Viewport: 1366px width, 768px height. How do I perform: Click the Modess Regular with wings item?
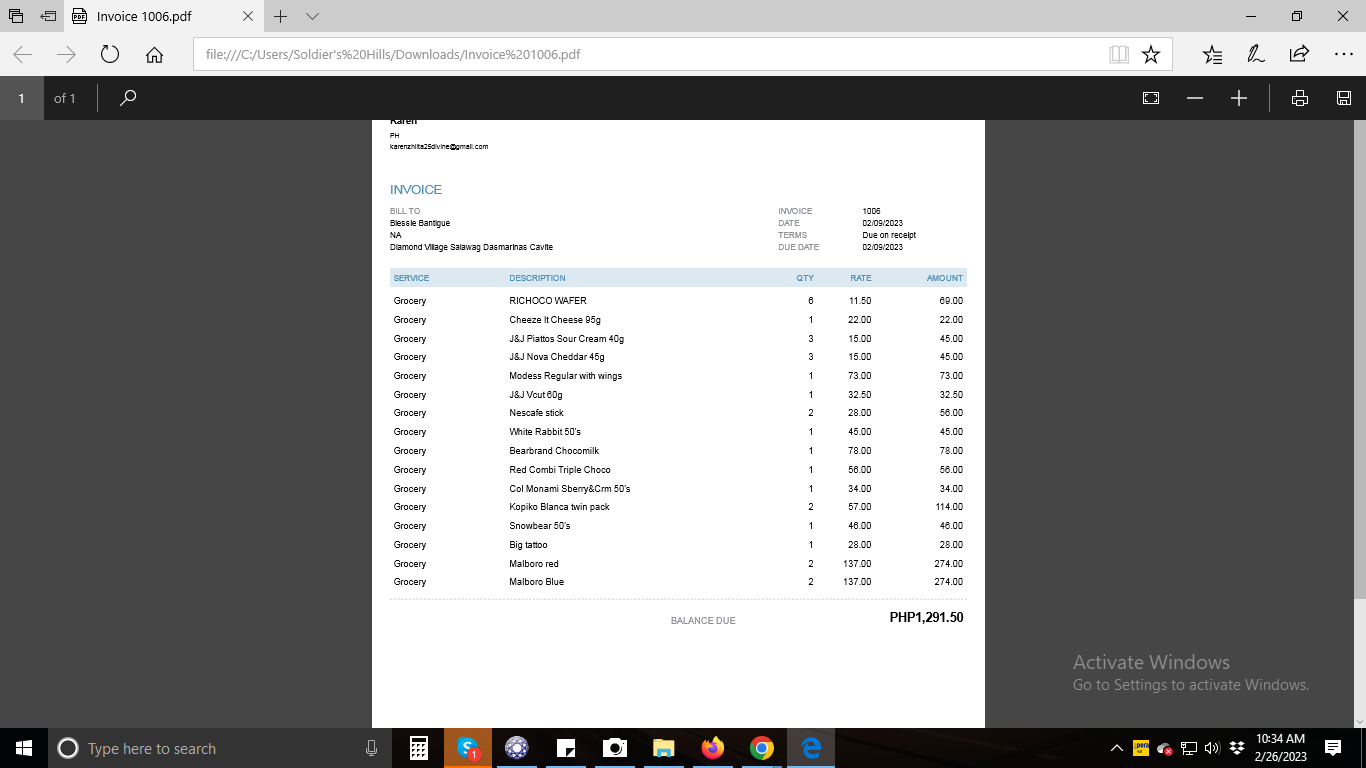point(566,376)
